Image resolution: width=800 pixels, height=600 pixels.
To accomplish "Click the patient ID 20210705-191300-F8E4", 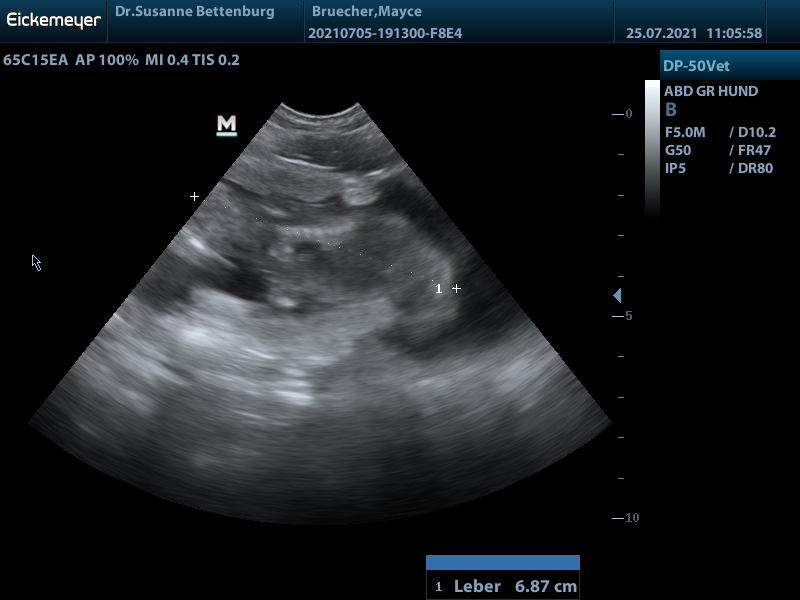I will coord(385,33).
